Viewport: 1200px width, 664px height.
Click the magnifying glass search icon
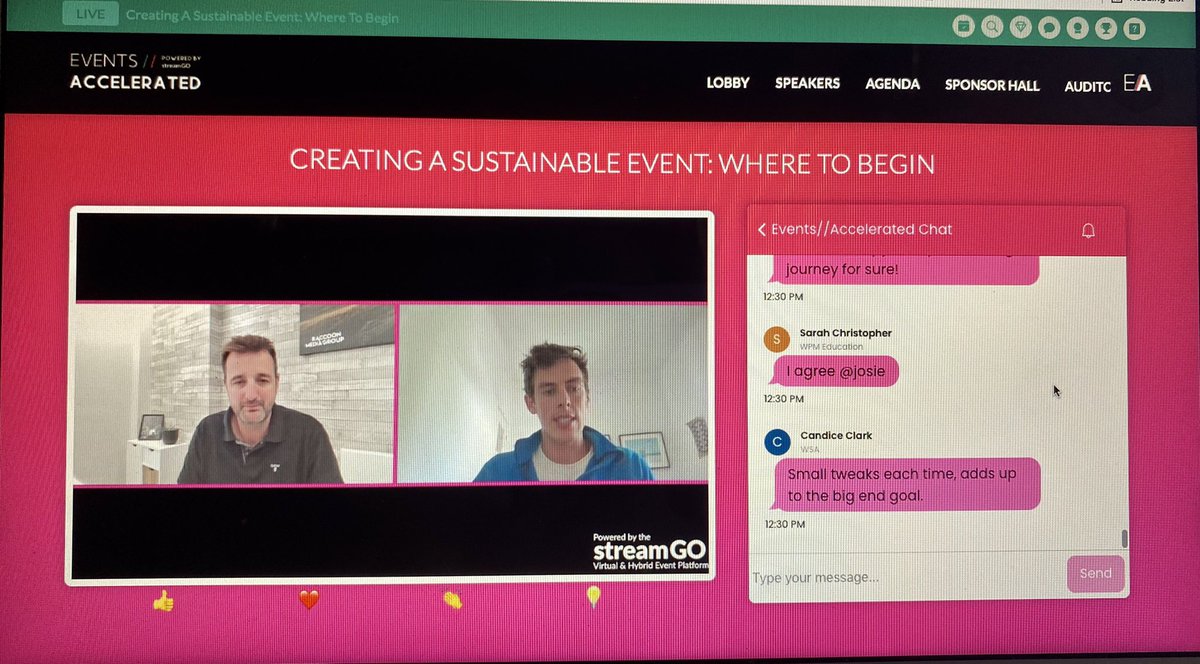pyautogui.click(x=992, y=27)
